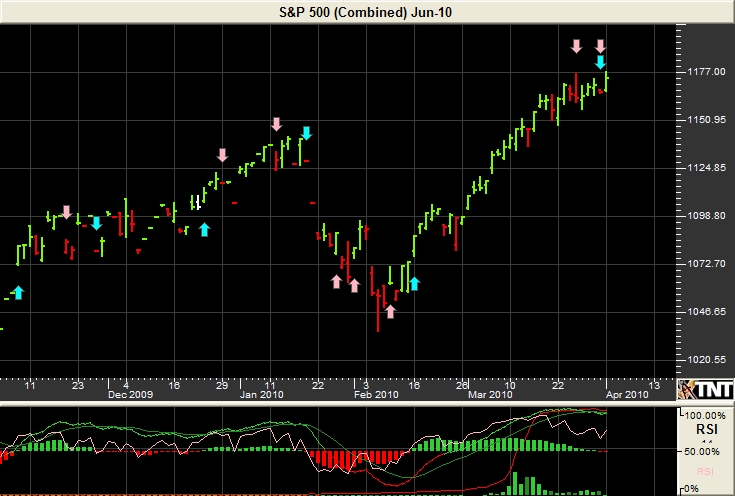
Task: Click the date label 13 after Apr 2010
Action: click(653, 385)
